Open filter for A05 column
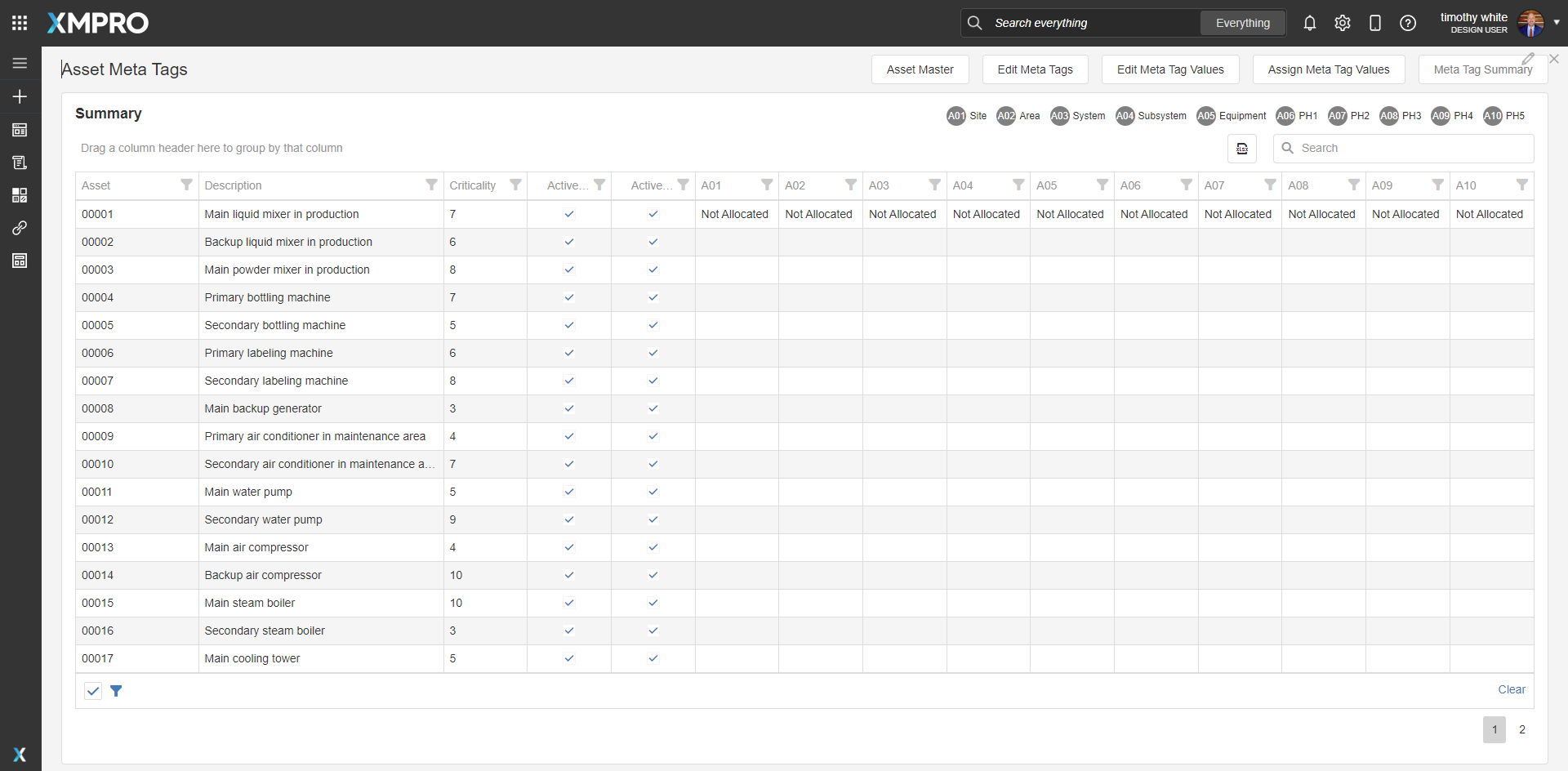This screenshot has height=771, width=1568. [1102, 185]
